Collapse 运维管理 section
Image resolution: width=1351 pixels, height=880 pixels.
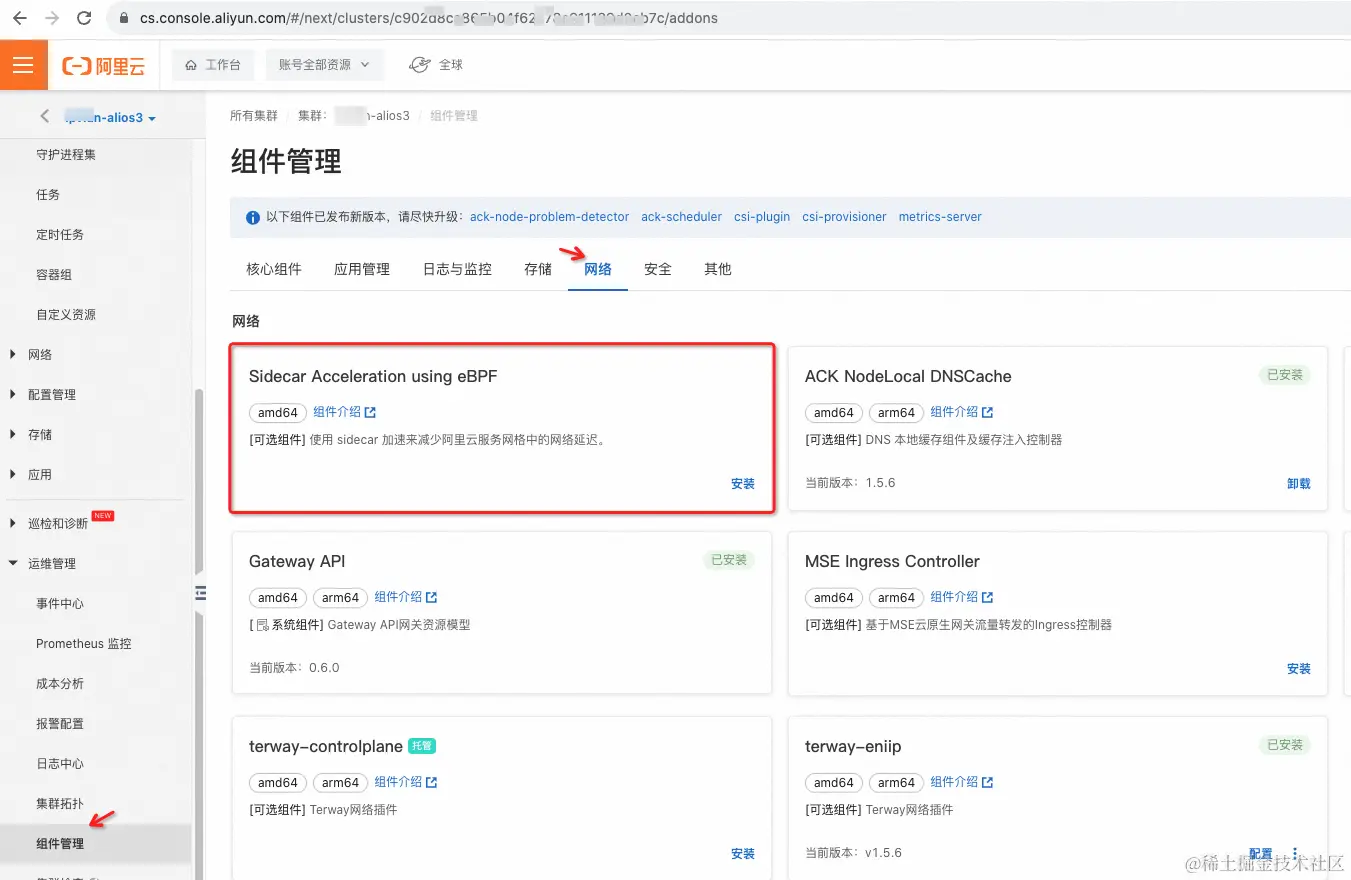point(52,564)
